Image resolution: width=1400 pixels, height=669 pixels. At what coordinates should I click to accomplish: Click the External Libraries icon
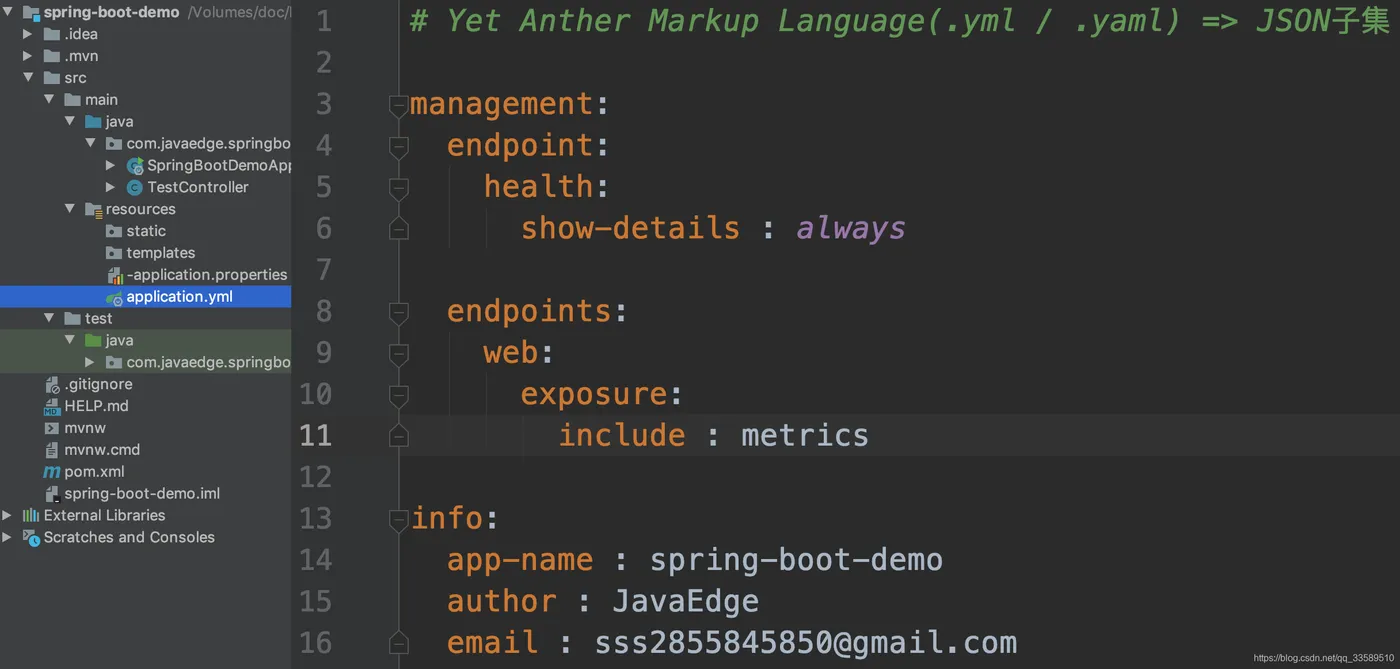(31, 516)
